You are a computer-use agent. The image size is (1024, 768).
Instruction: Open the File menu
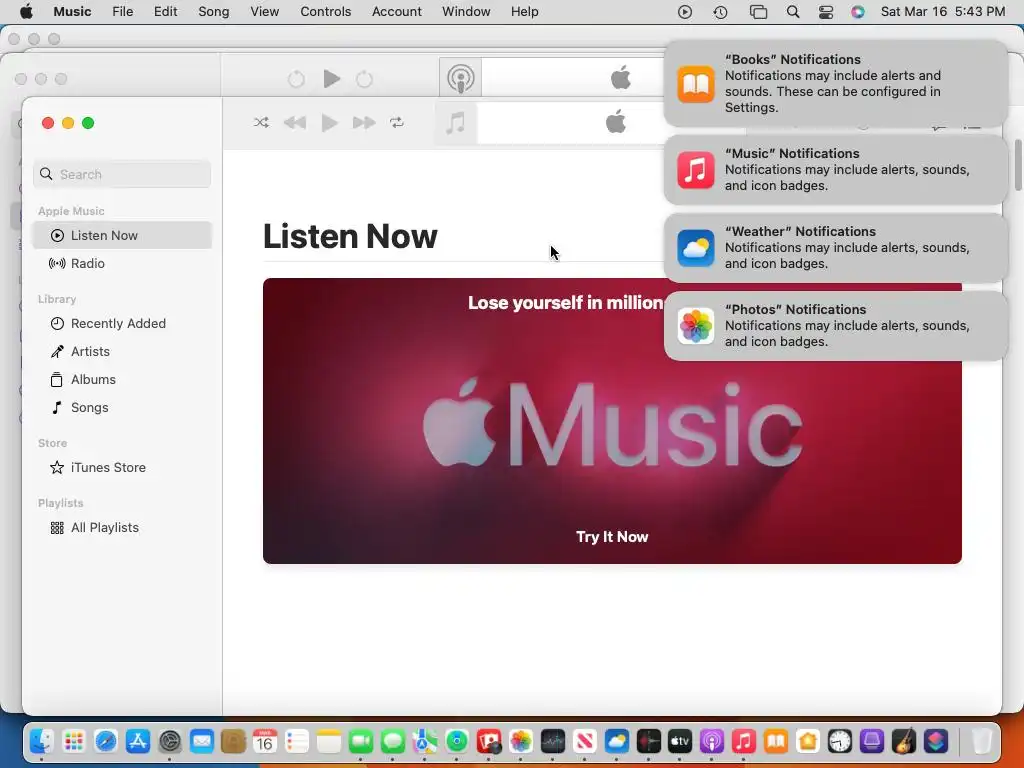point(122,12)
